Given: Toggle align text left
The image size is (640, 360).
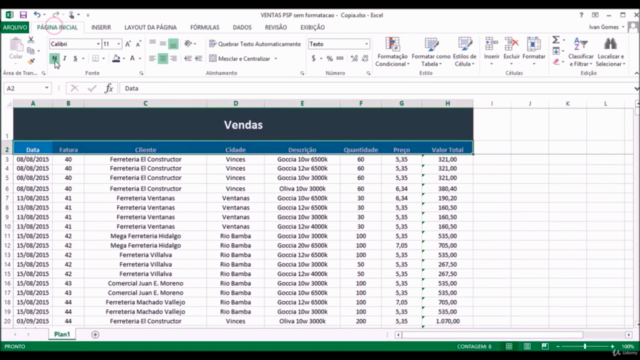Looking at the screenshot, I should click(x=152, y=58).
